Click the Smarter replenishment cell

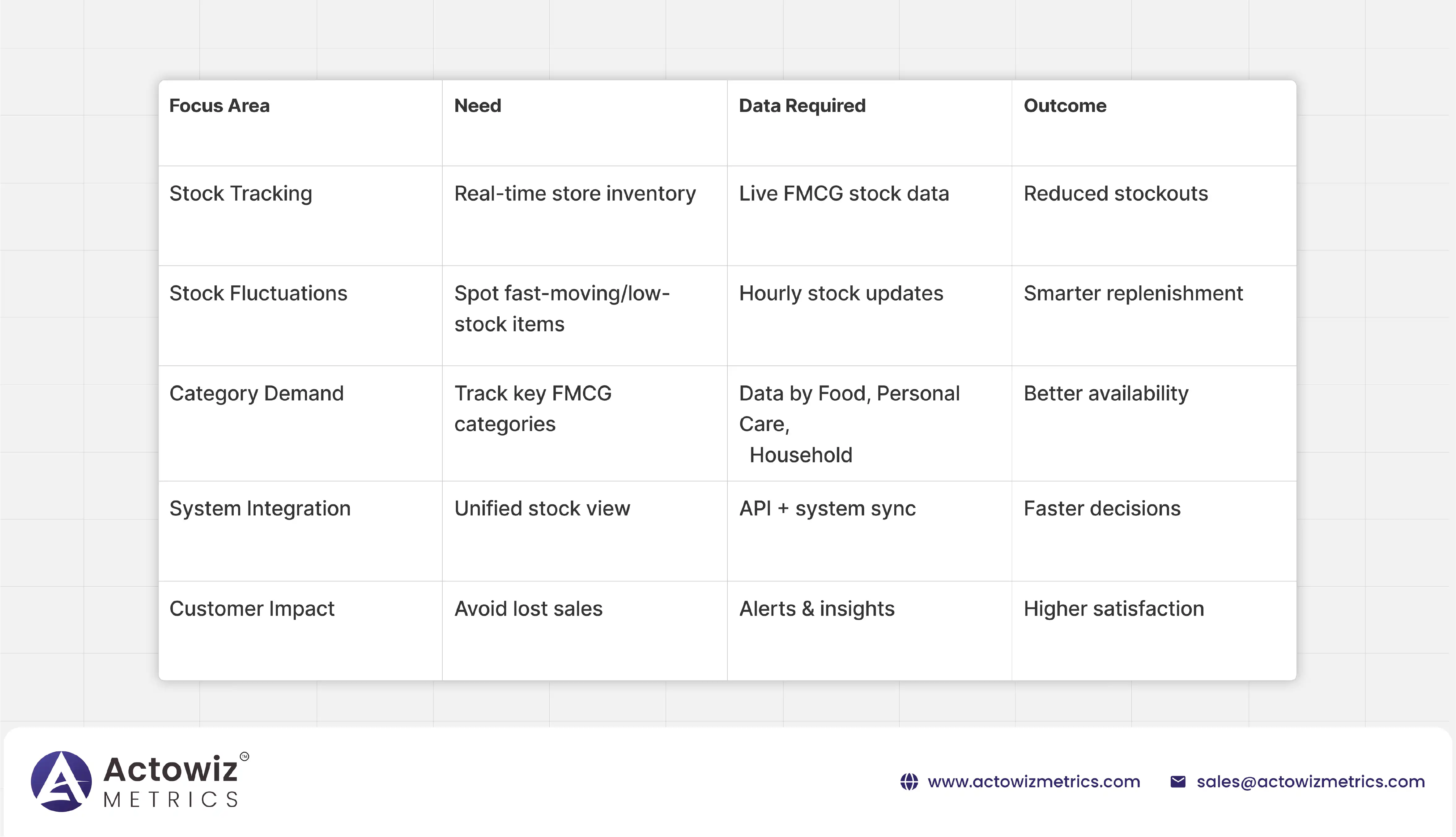coord(1133,294)
